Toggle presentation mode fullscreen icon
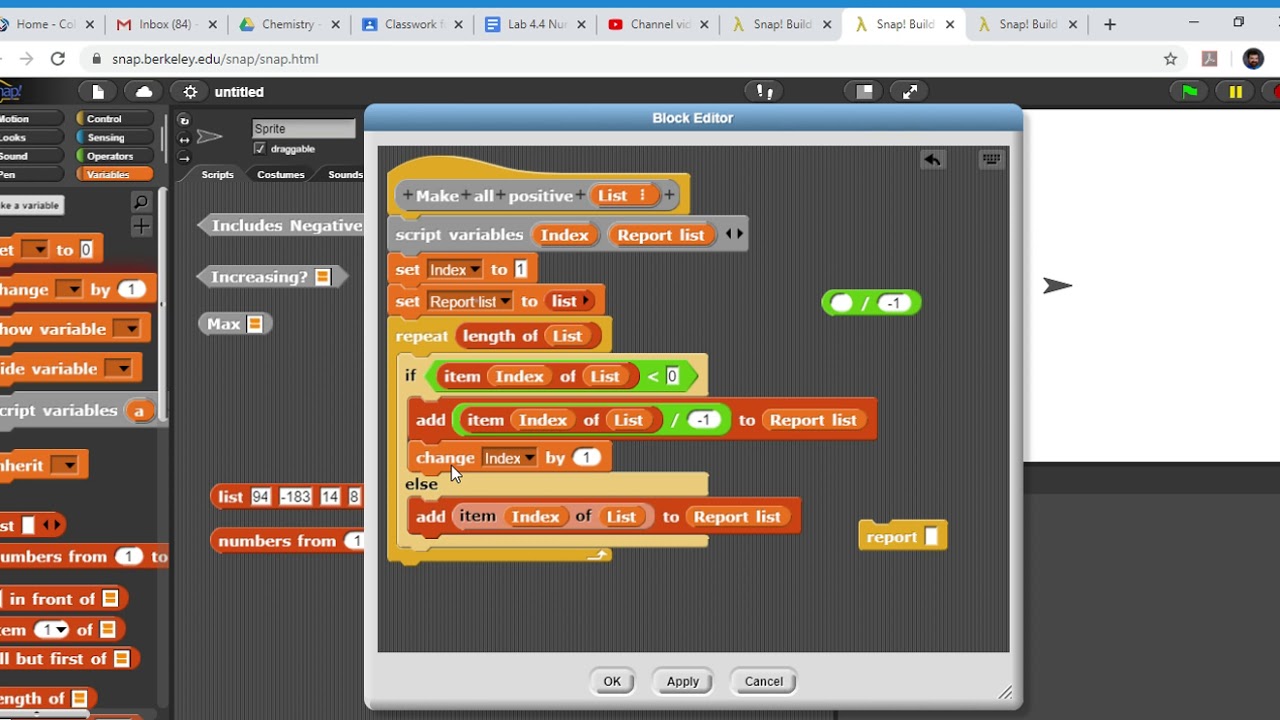Viewport: 1280px width, 720px height. point(910,92)
